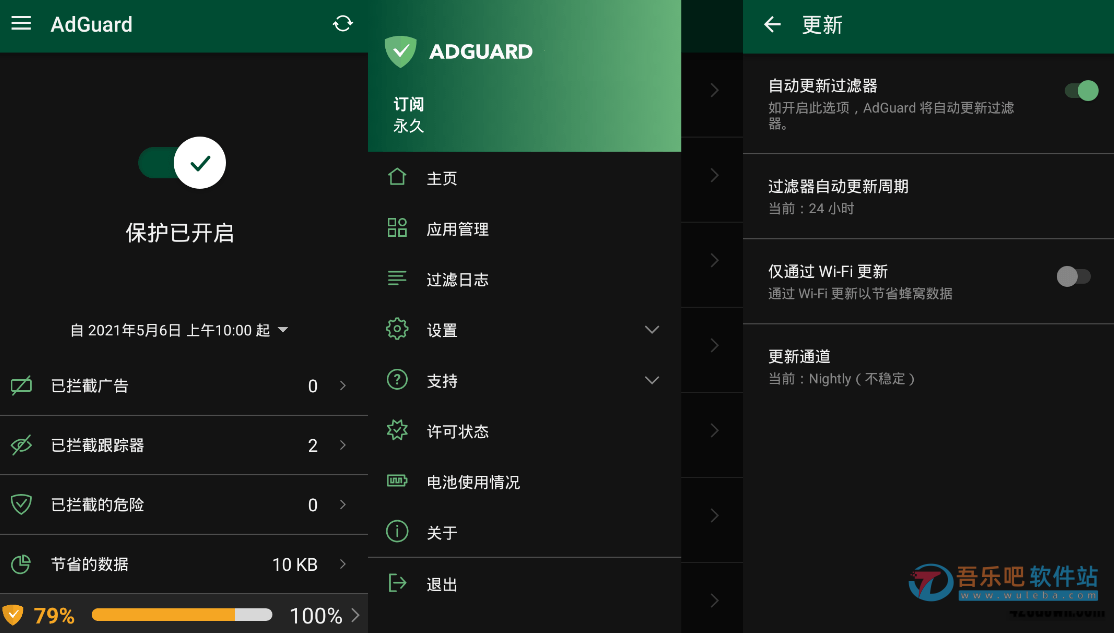Open the 已拦截跟踪器 statistics row
This screenshot has height=633, width=1114.
[x=184, y=445]
